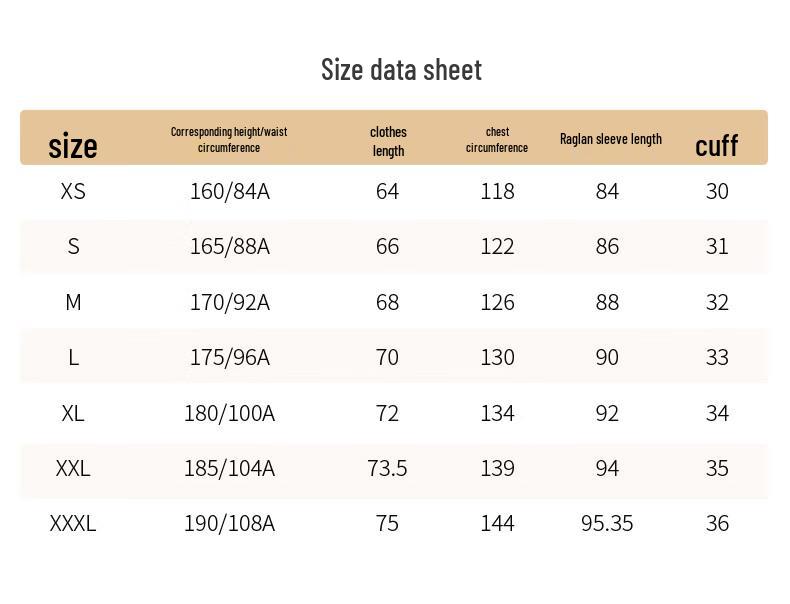Click the "cuff" column header
Viewport: 790px width, 604px height.
716,146
